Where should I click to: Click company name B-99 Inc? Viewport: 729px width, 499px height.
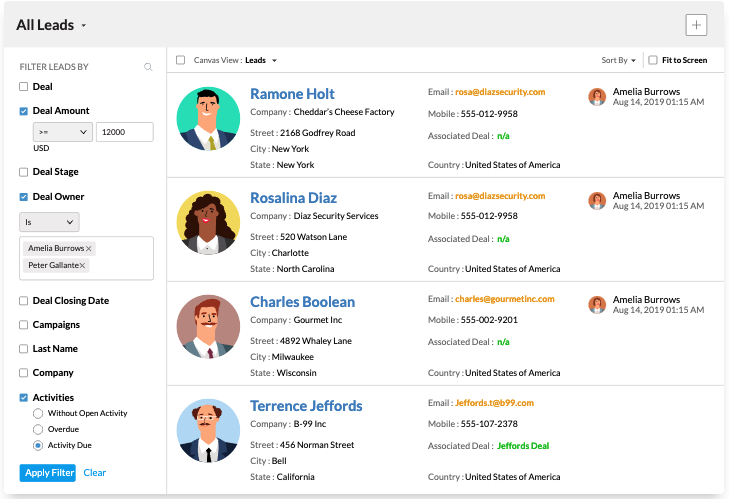pyautogui.click(x=310, y=424)
